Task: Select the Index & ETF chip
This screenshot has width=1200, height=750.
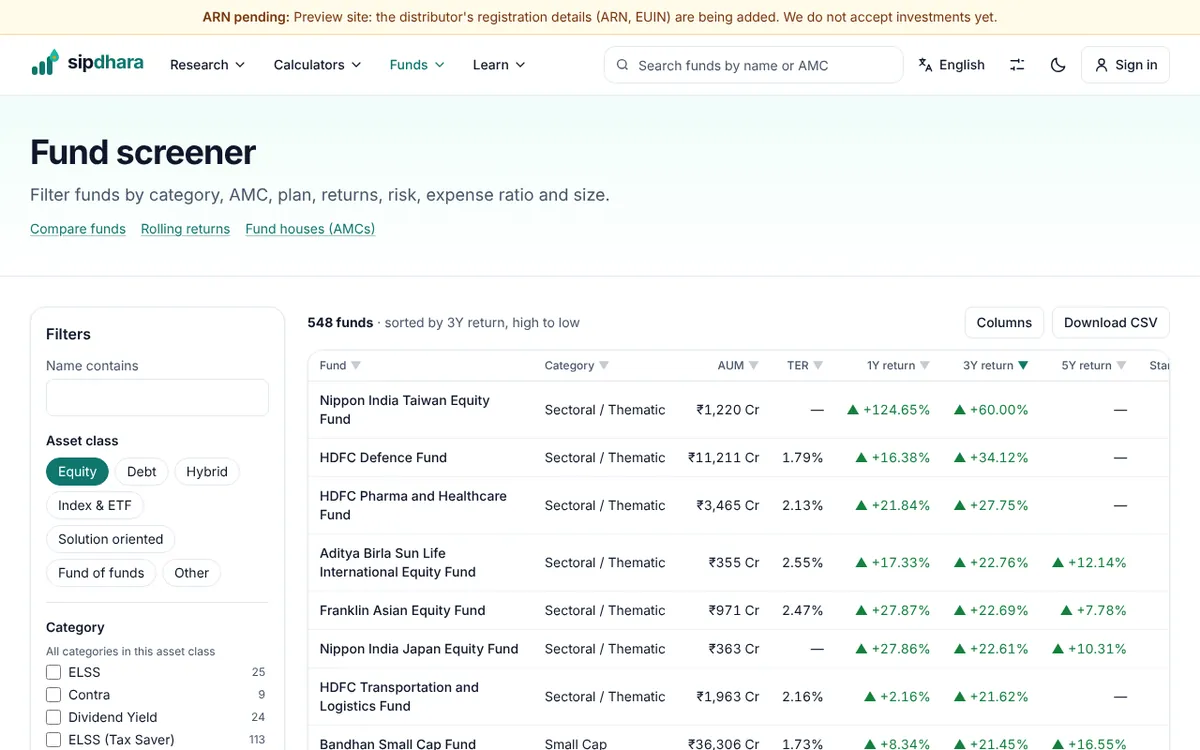Action: coord(95,506)
